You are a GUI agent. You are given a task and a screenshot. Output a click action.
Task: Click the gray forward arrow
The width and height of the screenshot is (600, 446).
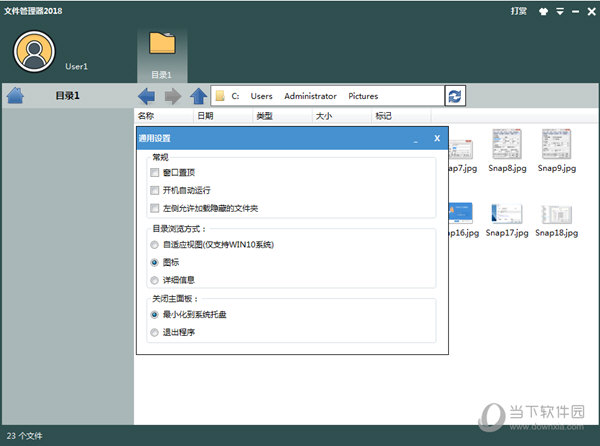click(x=173, y=96)
